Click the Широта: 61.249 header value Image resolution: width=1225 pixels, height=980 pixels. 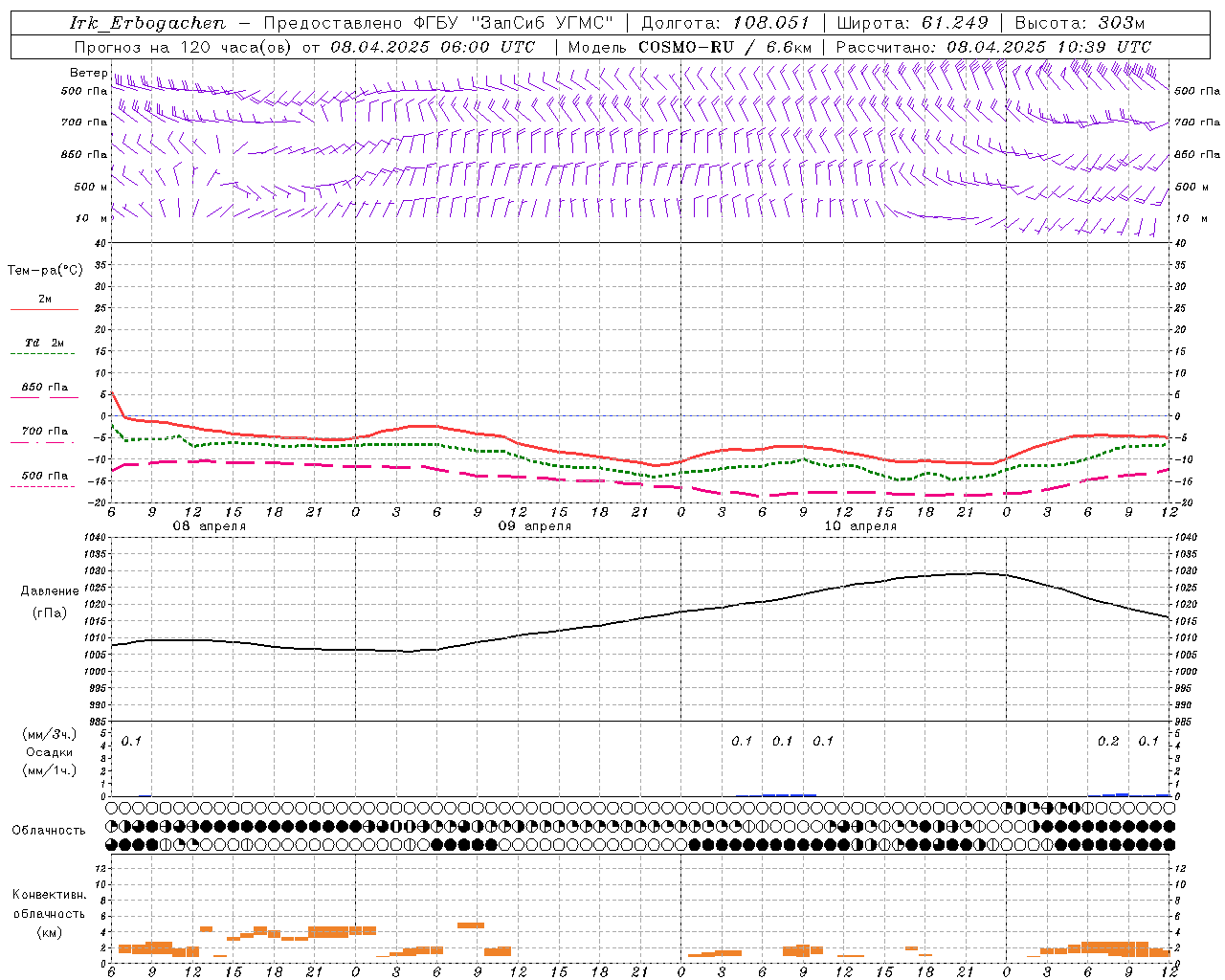coord(912,23)
